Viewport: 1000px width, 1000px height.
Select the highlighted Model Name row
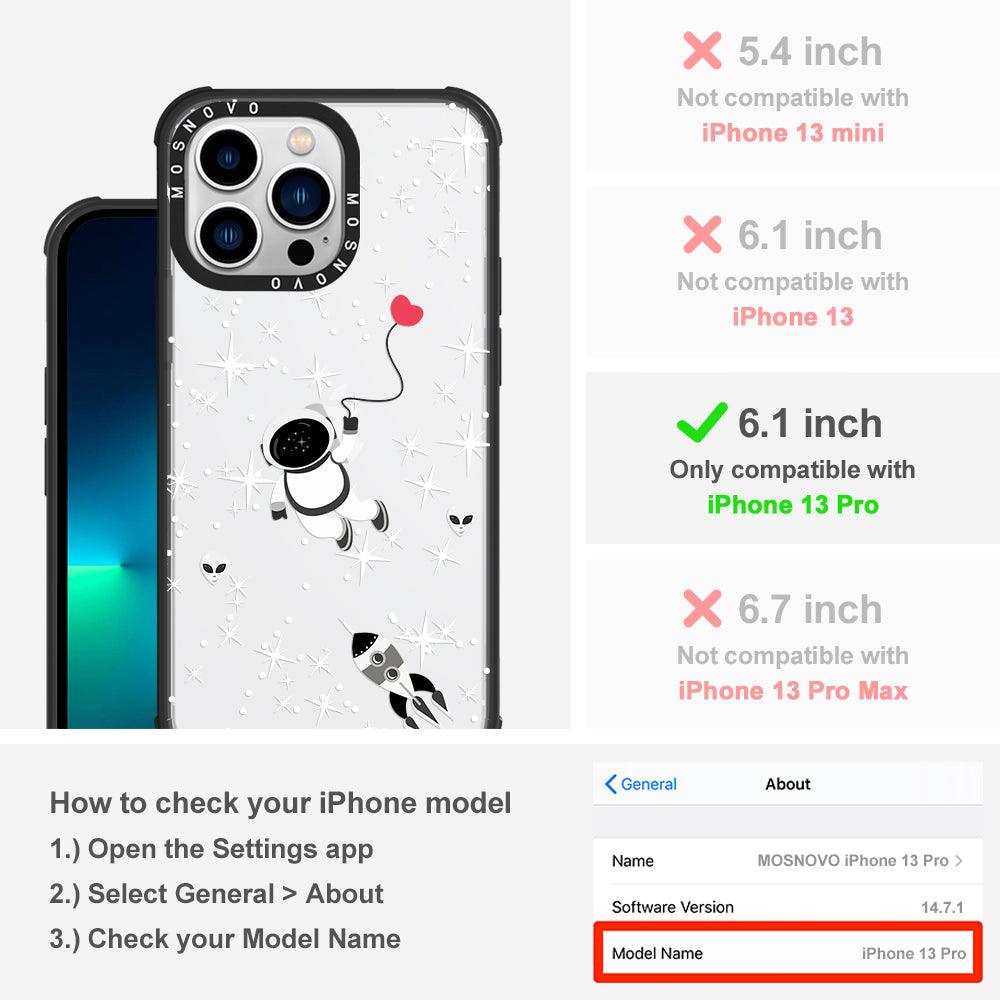pyautogui.click(x=788, y=952)
